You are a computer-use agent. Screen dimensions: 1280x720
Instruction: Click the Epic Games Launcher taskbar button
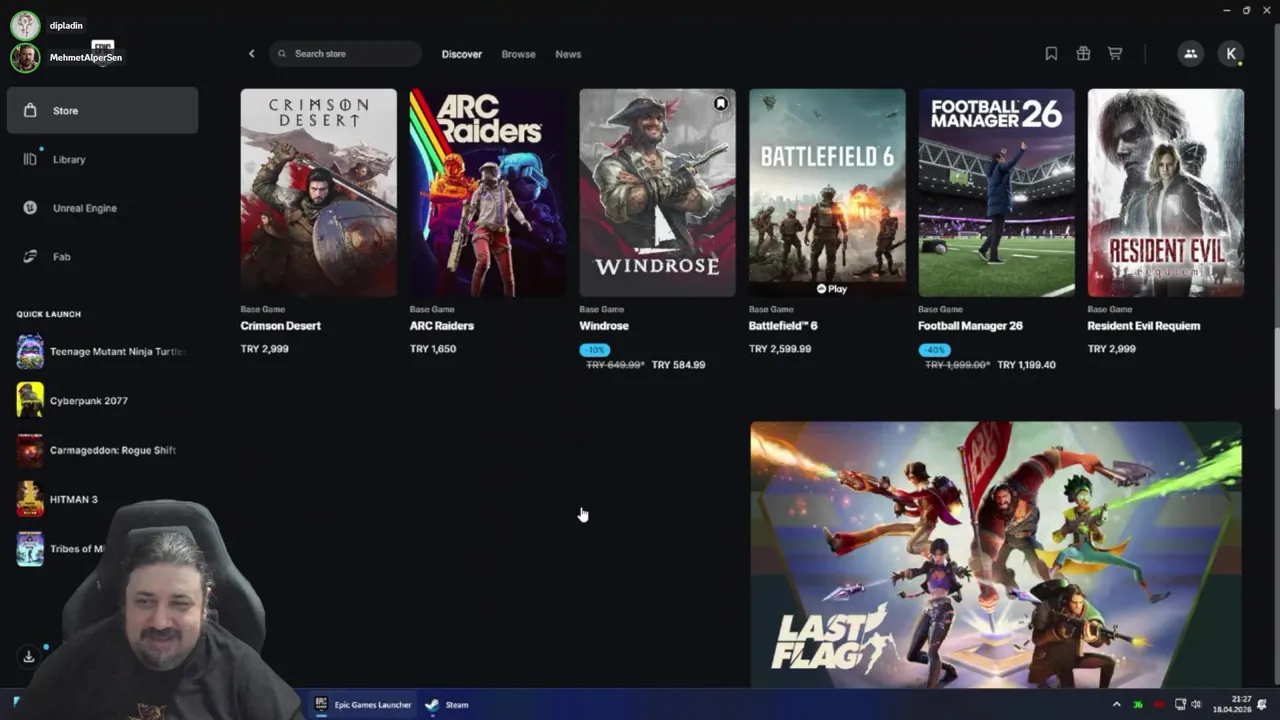pyautogui.click(x=364, y=705)
